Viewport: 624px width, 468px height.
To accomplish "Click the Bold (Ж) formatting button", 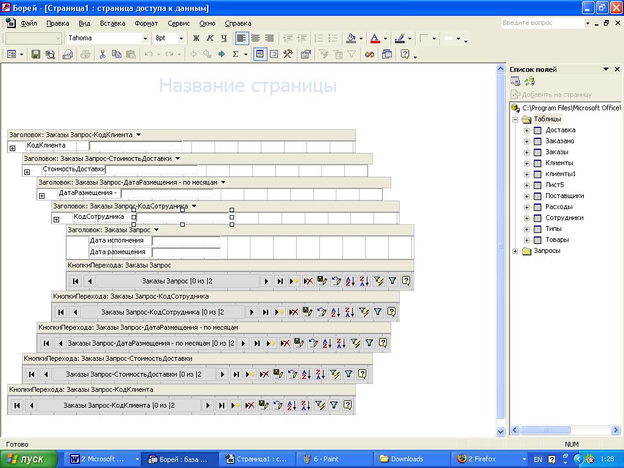I will pyautogui.click(x=196, y=38).
